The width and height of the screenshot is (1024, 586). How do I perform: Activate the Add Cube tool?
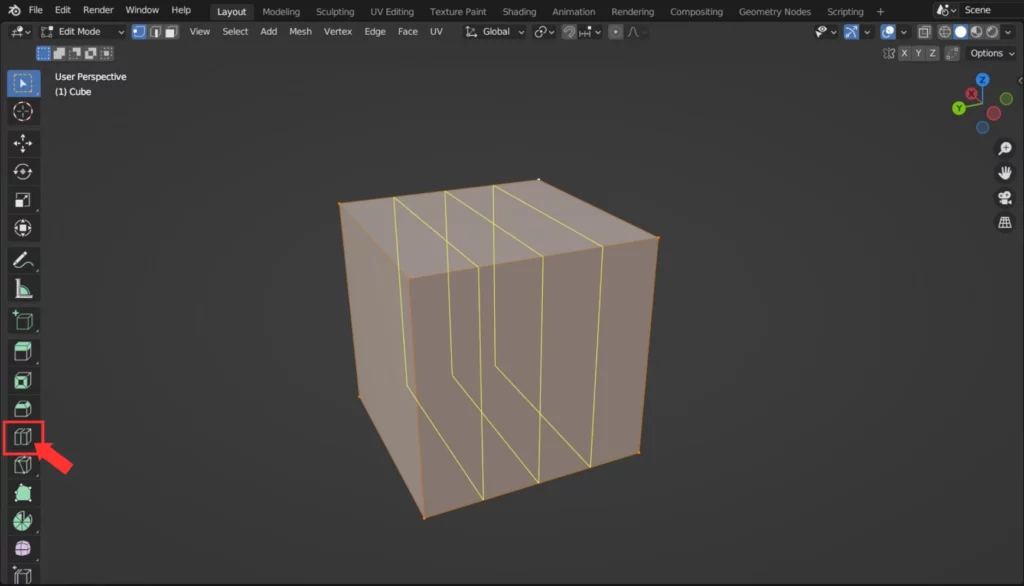(x=23, y=320)
